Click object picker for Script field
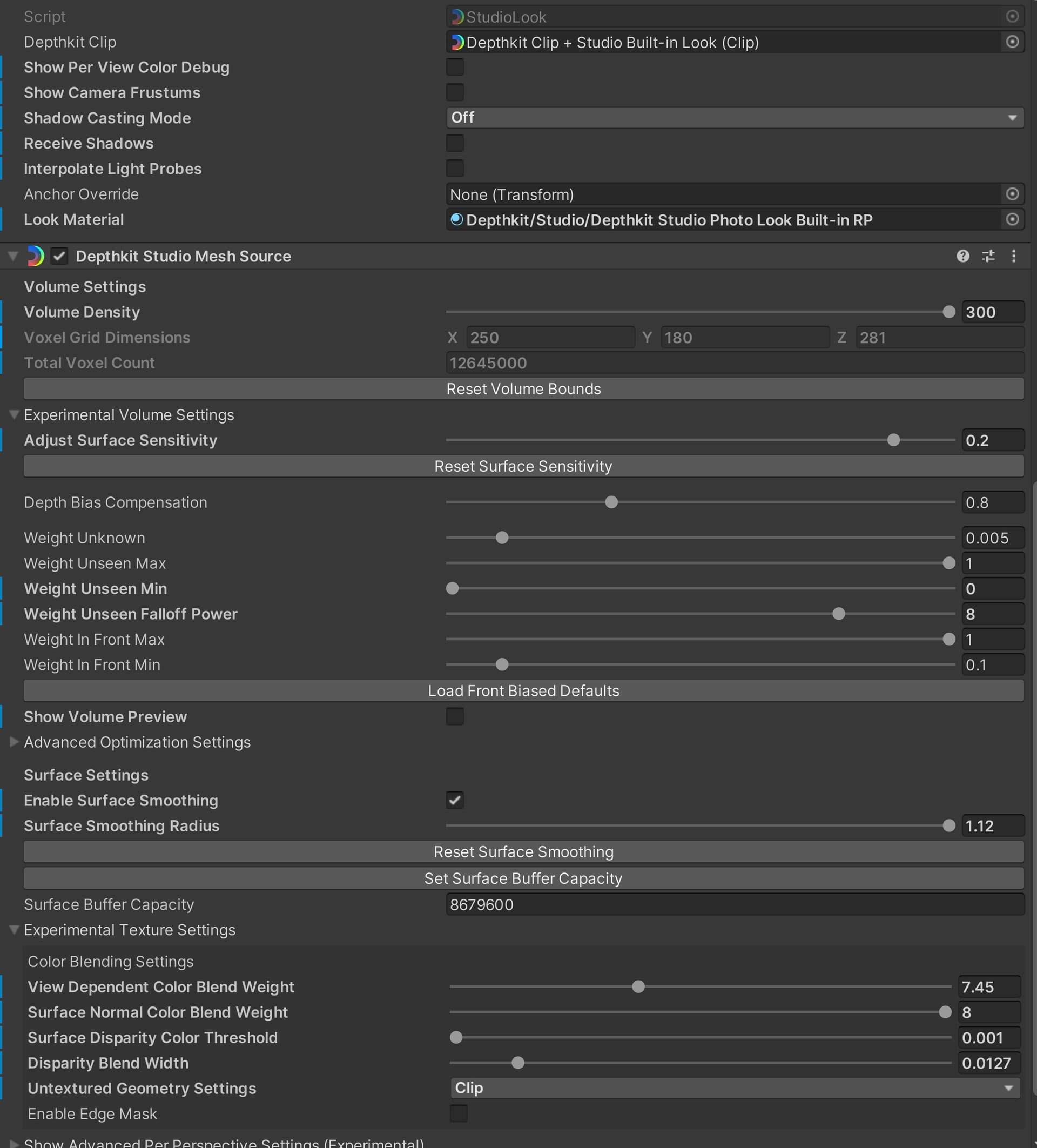The height and width of the screenshot is (1148, 1037). (x=1012, y=17)
